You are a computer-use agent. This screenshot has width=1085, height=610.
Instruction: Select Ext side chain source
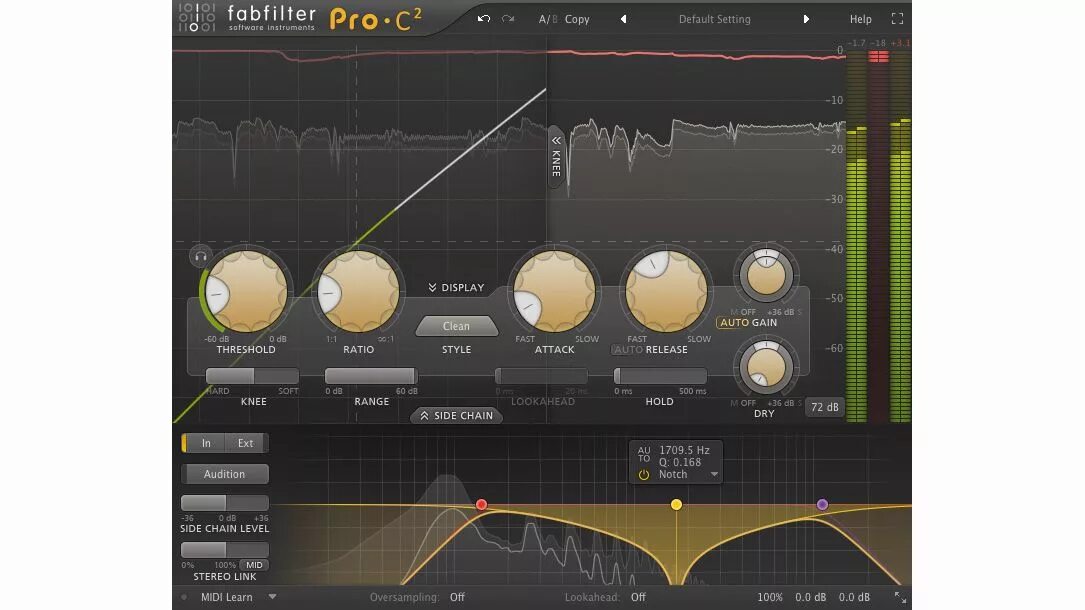(246, 443)
